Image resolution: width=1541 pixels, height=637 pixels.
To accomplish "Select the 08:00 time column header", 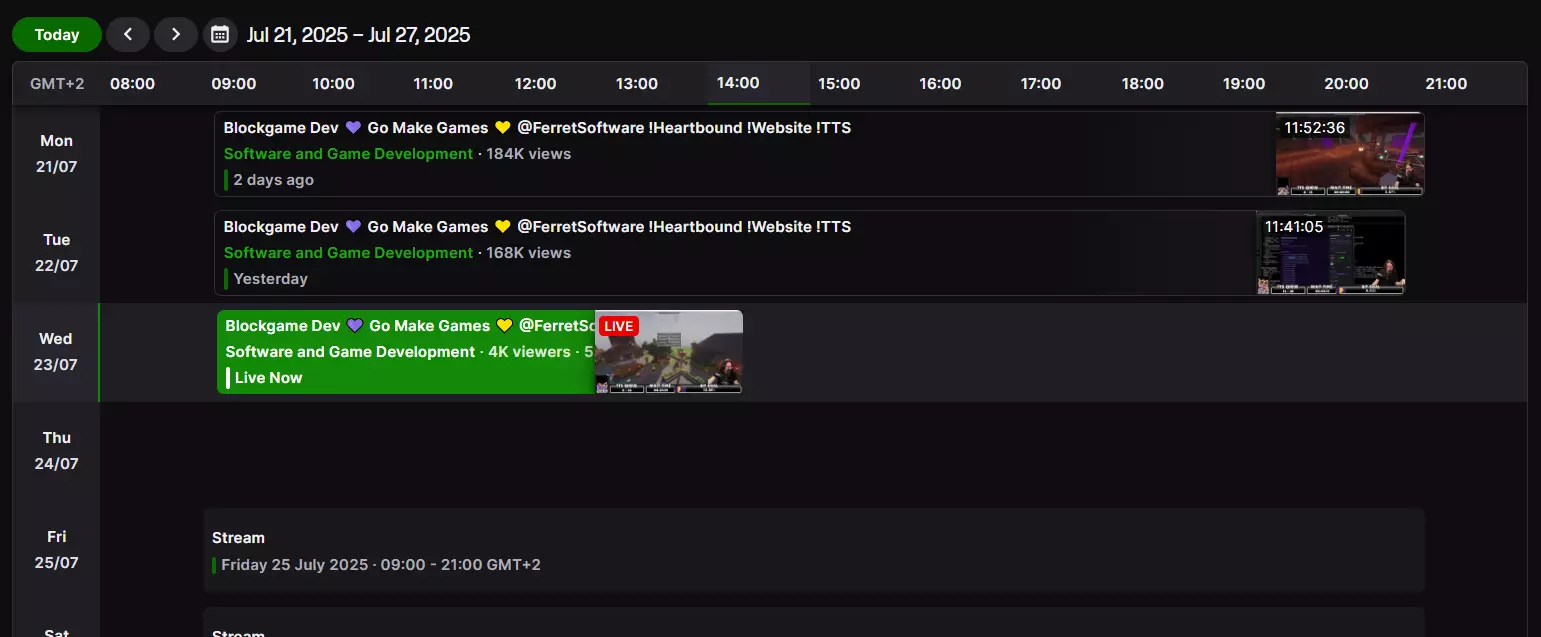I will tap(132, 84).
